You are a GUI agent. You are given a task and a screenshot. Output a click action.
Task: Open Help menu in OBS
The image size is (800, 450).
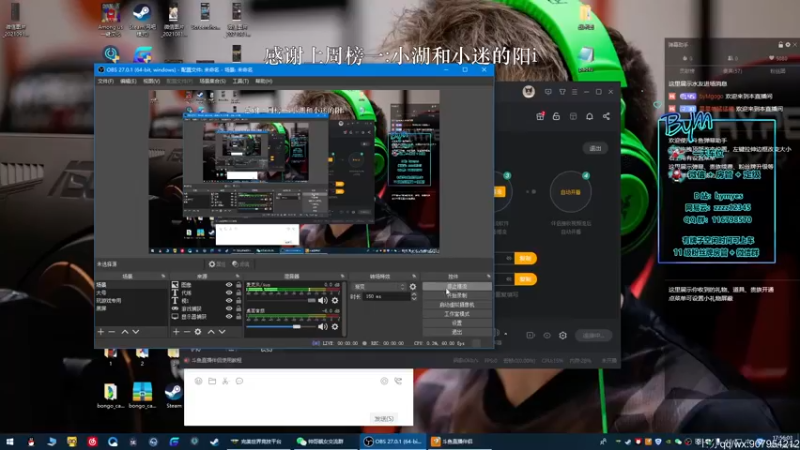click(x=263, y=81)
